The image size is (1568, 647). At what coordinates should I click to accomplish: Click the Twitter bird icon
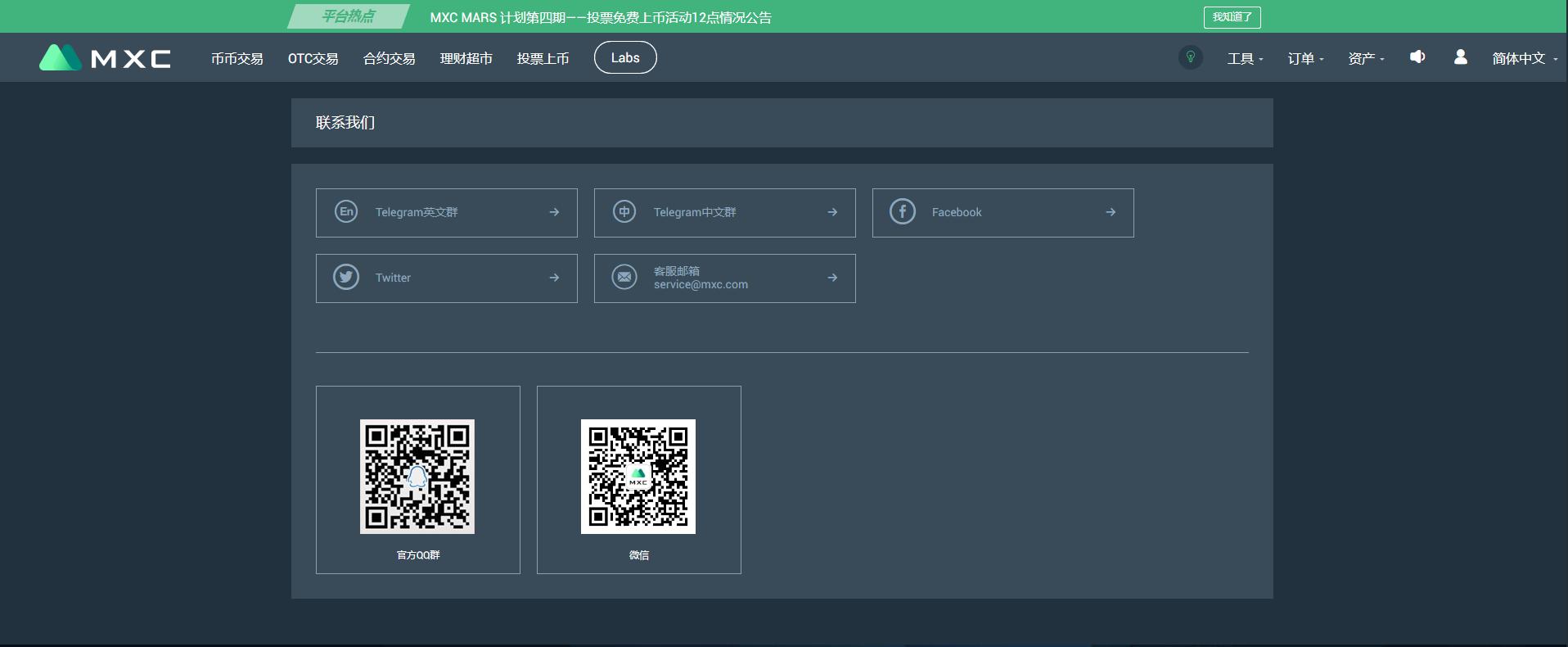[346, 277]
